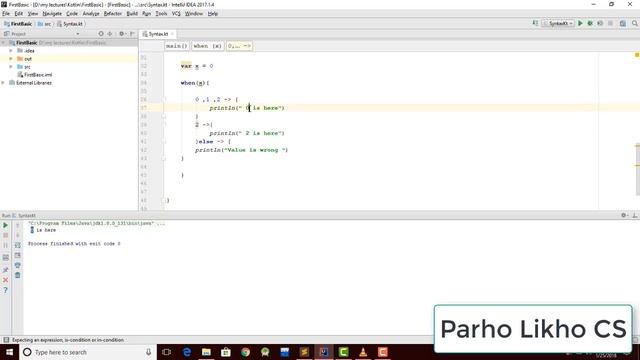Click when (x) breadcrumb
Image resolution: width=640 pixels, height=360 pixels.
coord(207,46)
